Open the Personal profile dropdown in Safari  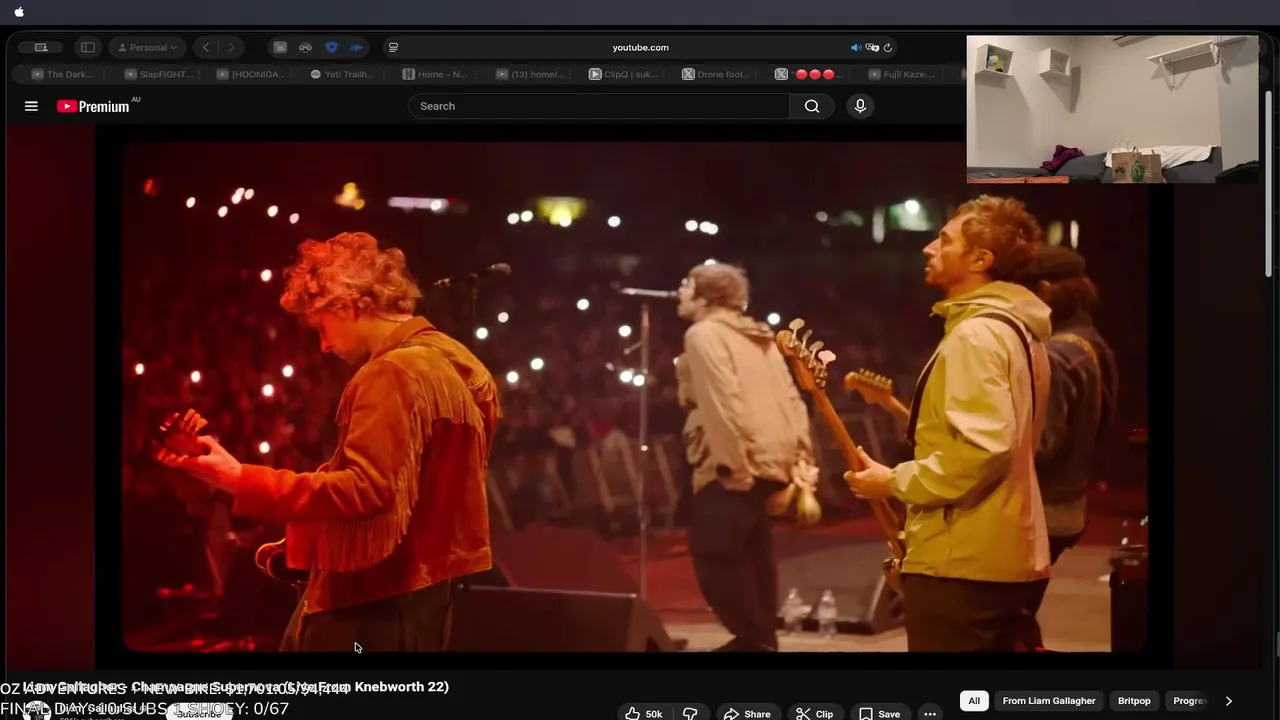pyautogui.click(x=148, y=47)
